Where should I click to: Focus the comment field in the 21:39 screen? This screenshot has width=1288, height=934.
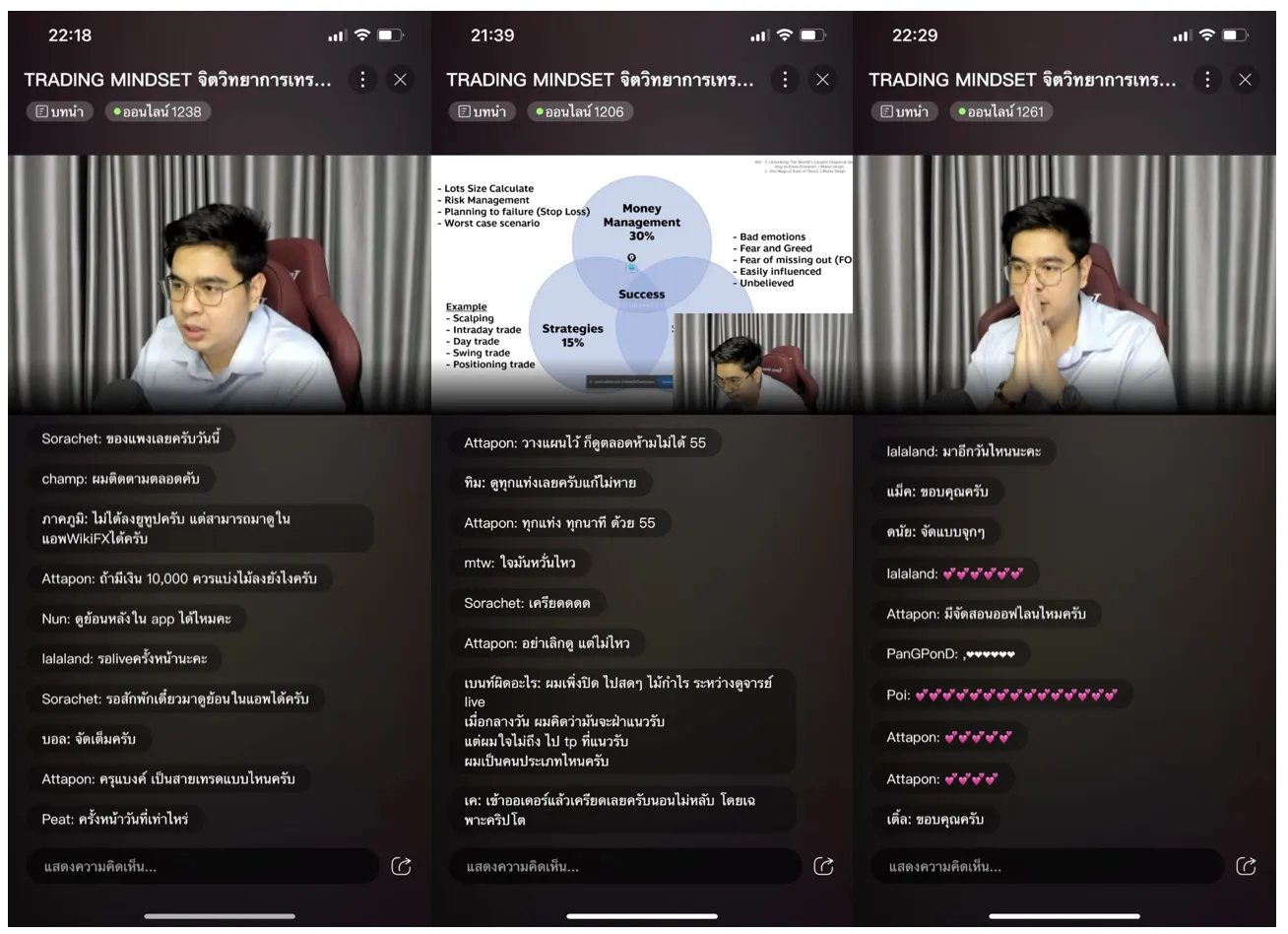[625, 867]
